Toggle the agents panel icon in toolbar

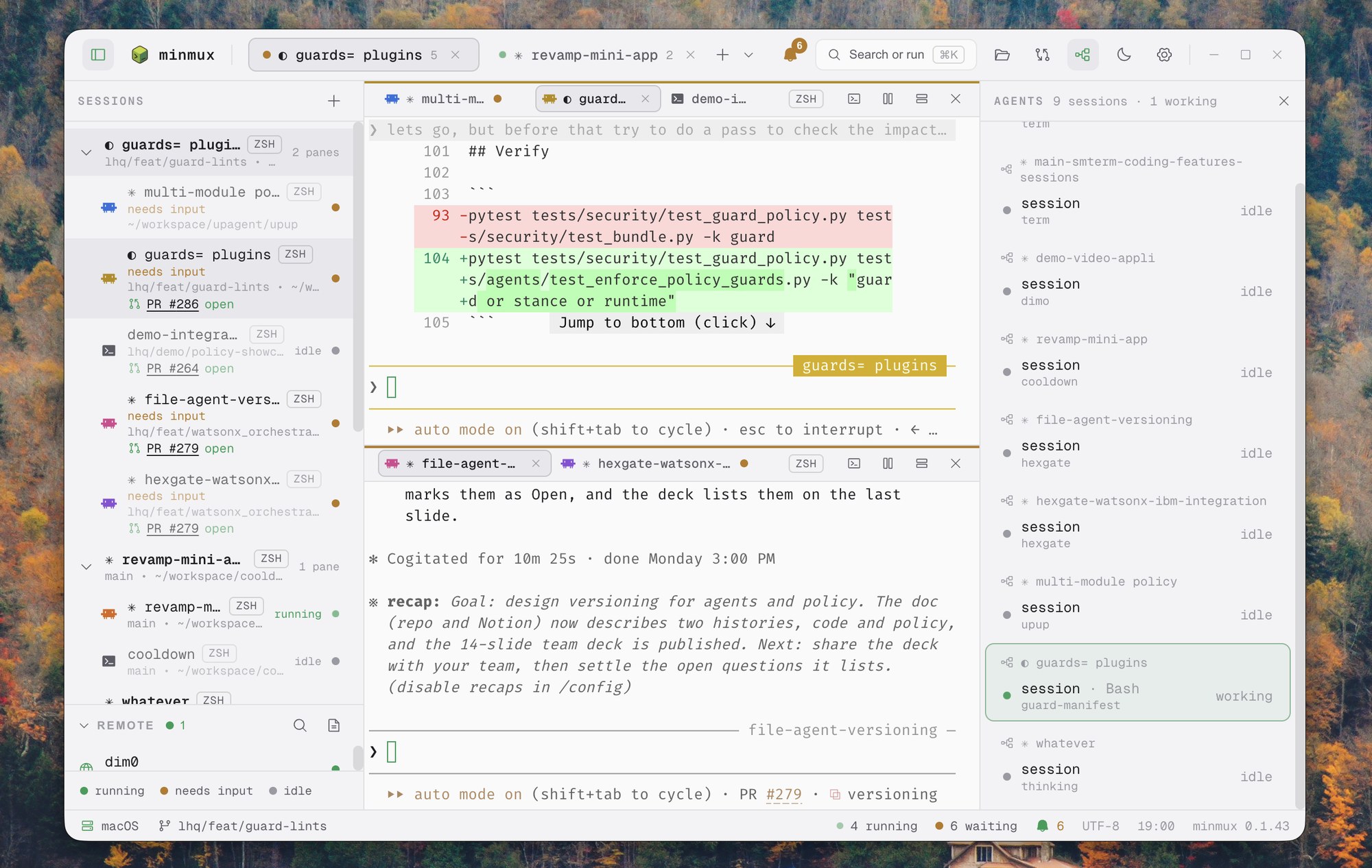click(x=1083, y=55)
